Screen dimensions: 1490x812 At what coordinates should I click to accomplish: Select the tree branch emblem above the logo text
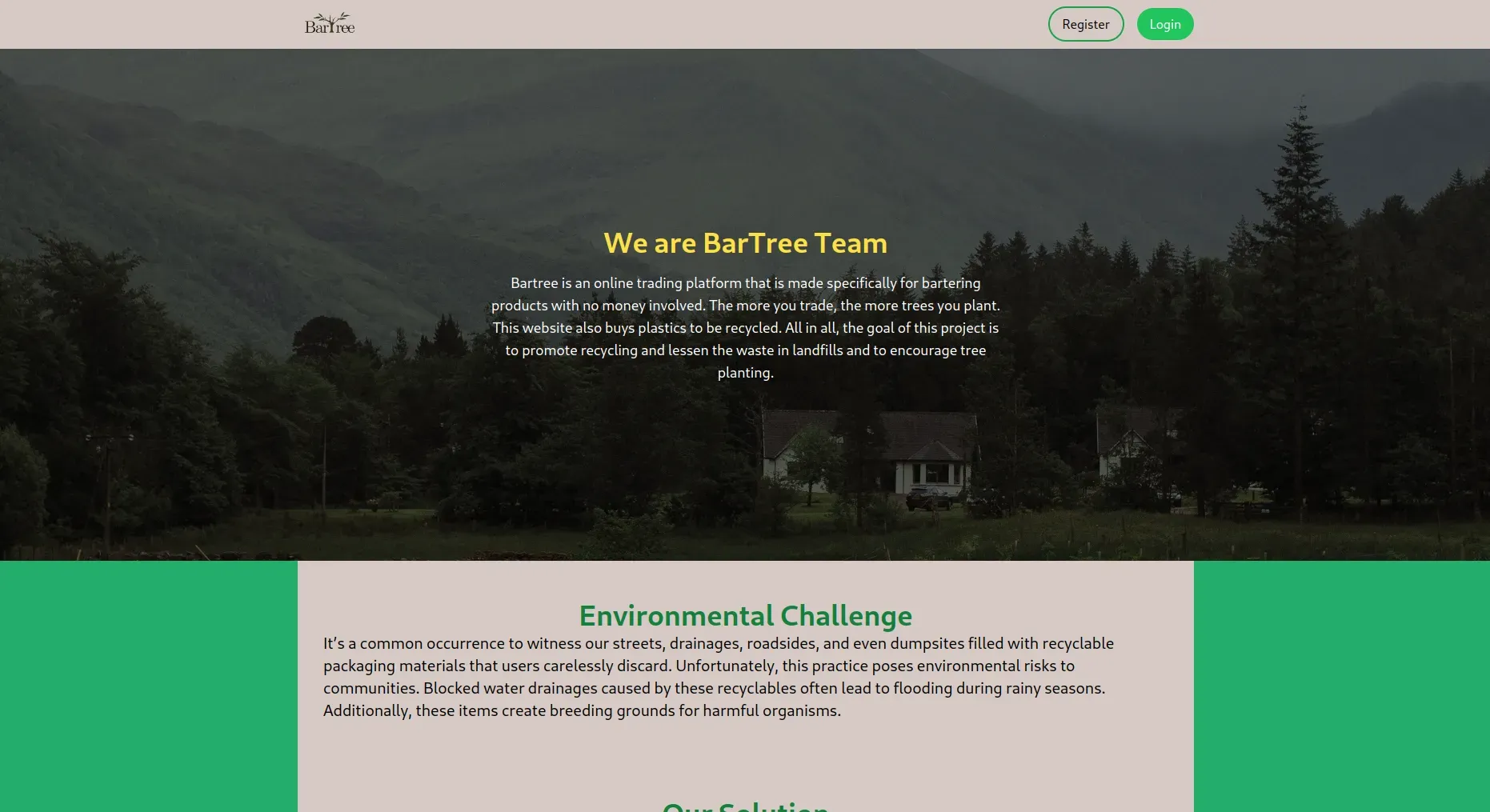point(330,17)
